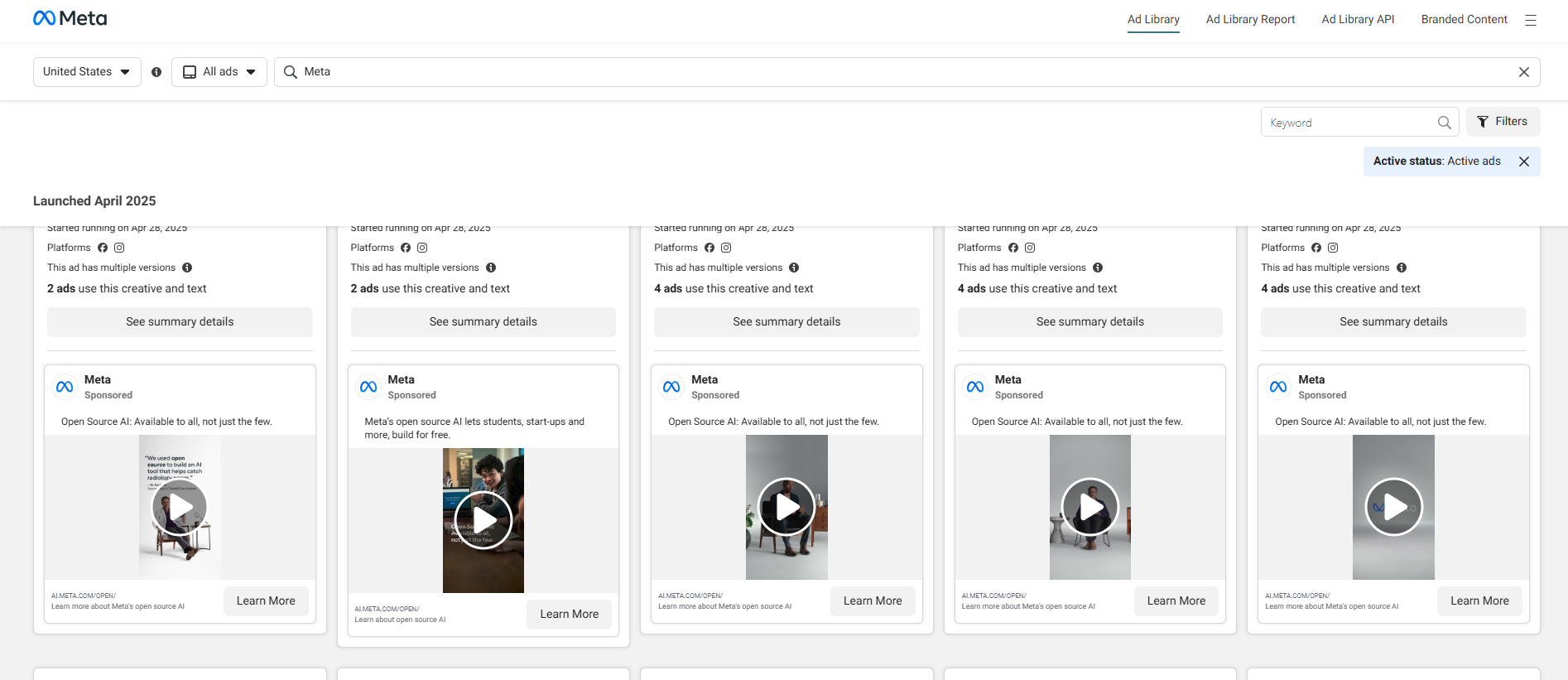See summary details for the fourth ad card

click(1090, 322)
